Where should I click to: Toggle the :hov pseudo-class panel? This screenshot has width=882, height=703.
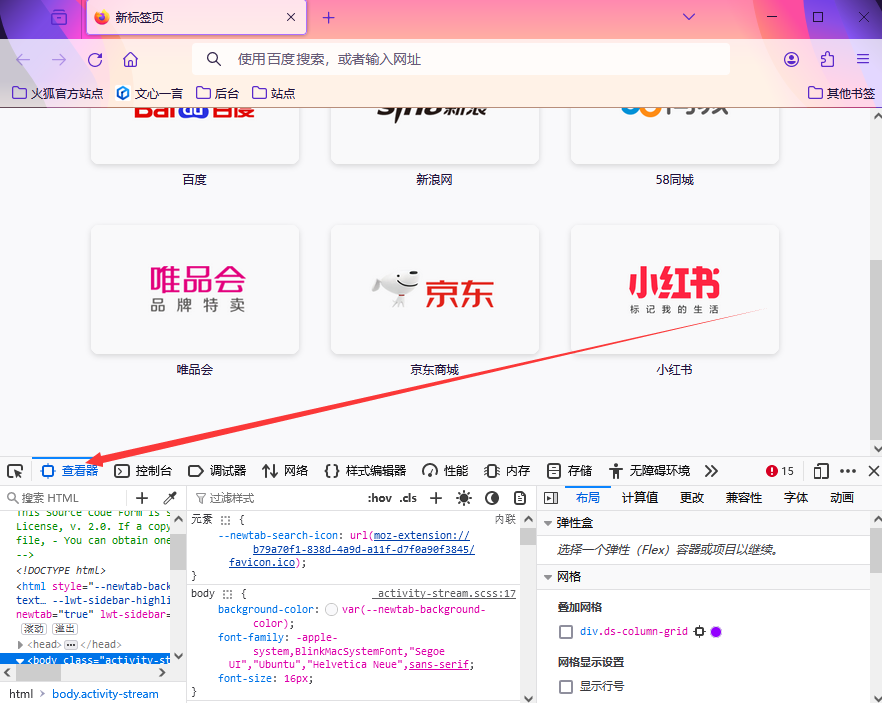(380, 498)
